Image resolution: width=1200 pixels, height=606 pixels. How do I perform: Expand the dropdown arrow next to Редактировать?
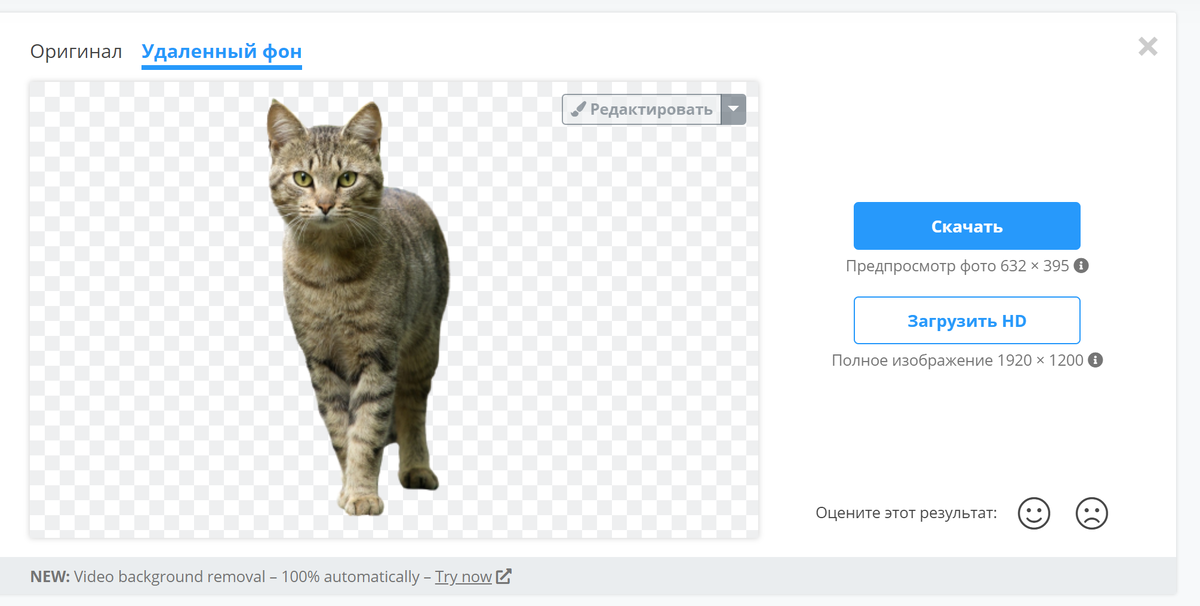734,109
